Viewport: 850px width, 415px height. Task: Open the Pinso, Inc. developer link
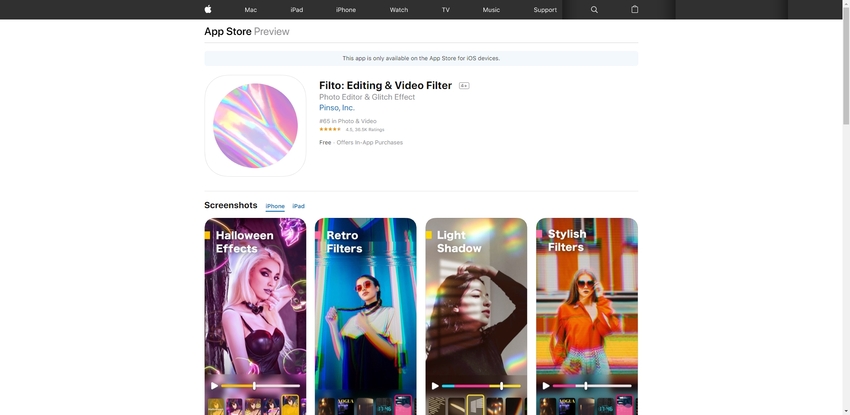pos(337,108)
